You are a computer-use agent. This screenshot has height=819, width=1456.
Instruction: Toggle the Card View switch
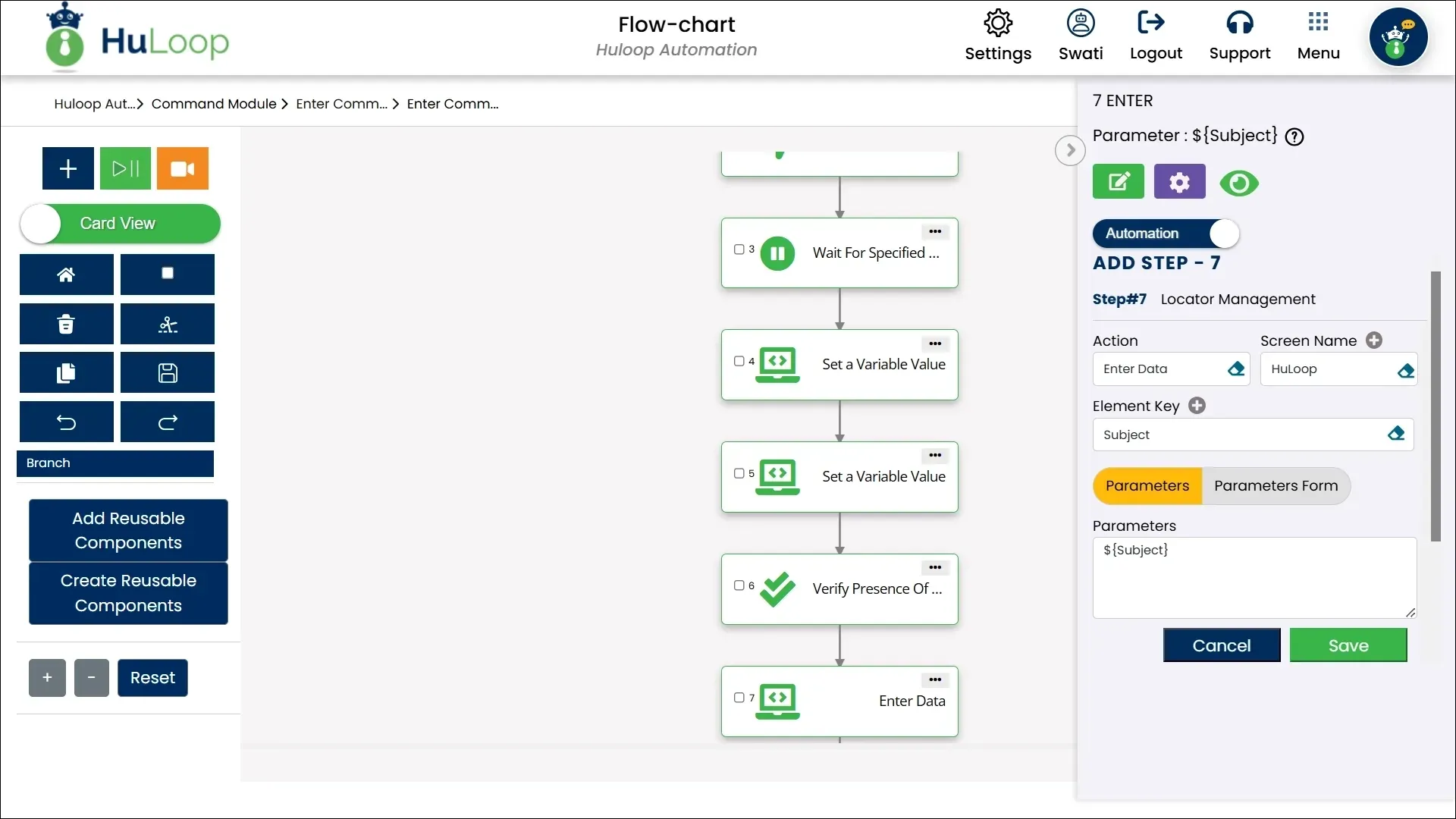(x=120, y=224)
